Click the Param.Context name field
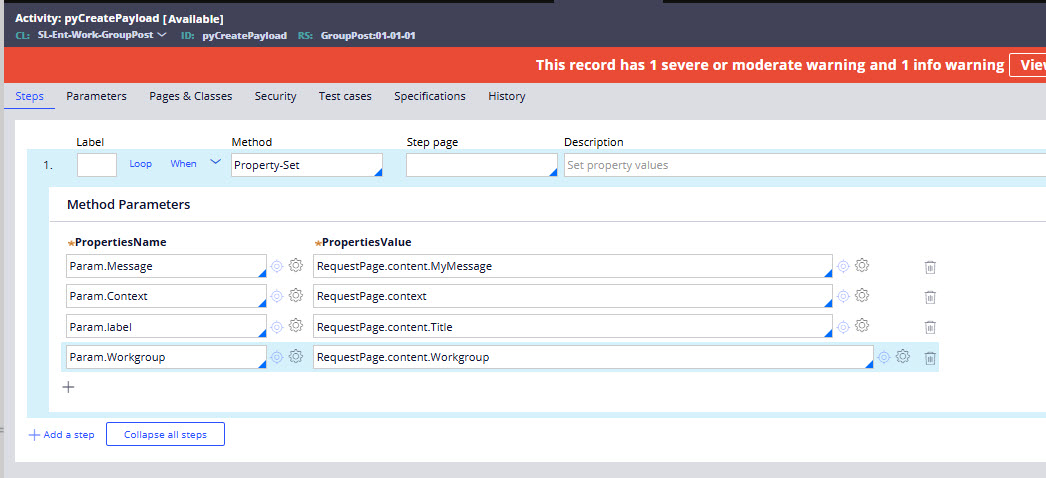Viewport: 1046px width, 478px height. (167, 296)
